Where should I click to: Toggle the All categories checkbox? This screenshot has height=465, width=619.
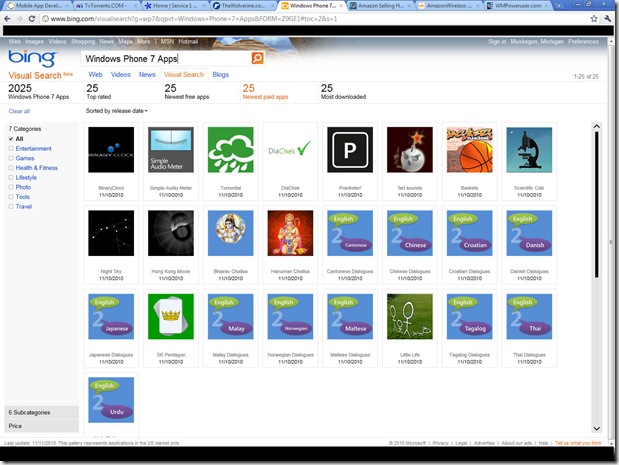pyautogui.click(x=11, y=139)
